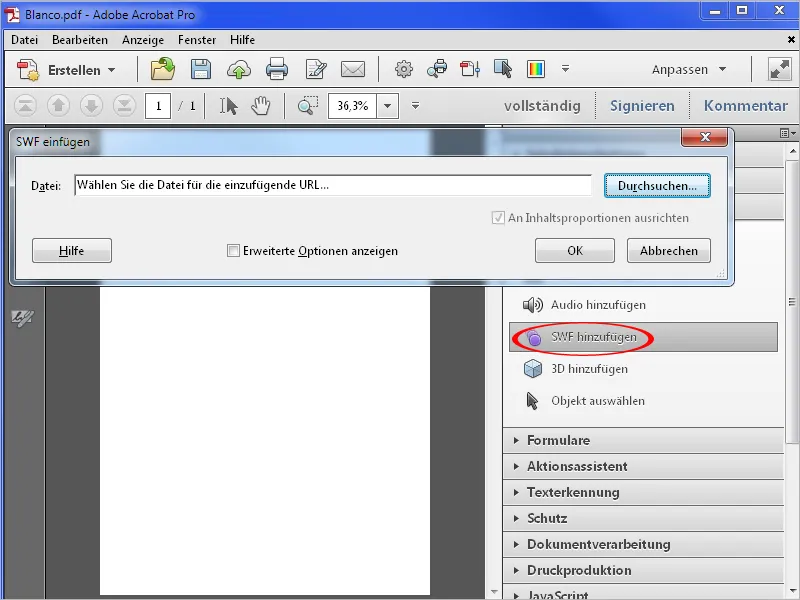Go to next page down arrow
Screen dimensions: 800x600
pyautogui.click(x=91, y=106)
